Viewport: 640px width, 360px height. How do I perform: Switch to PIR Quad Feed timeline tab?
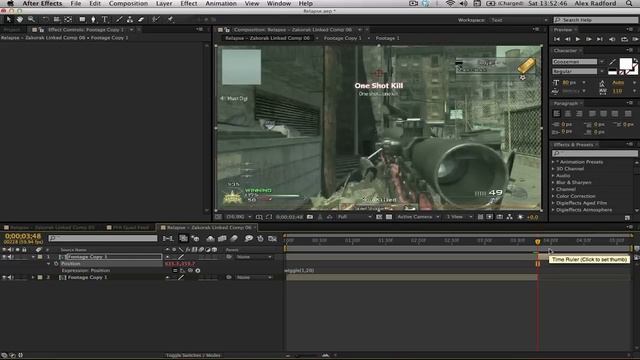point(131,227)
